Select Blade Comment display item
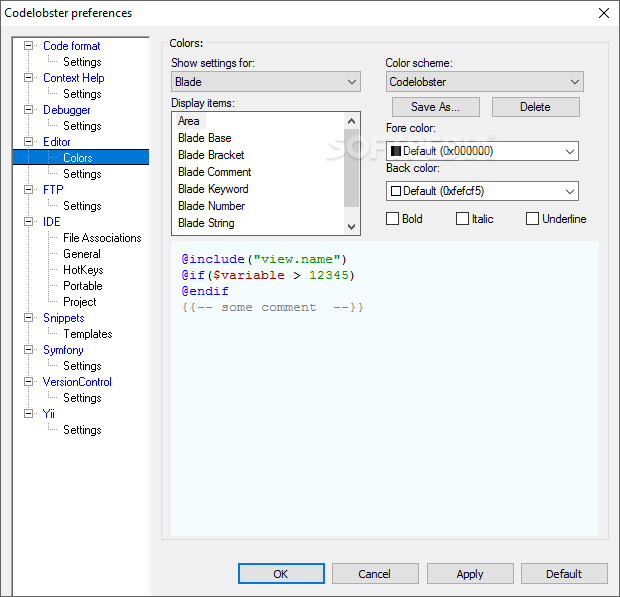The height and width of the screenshot is (597, 620). coord(214,172)
